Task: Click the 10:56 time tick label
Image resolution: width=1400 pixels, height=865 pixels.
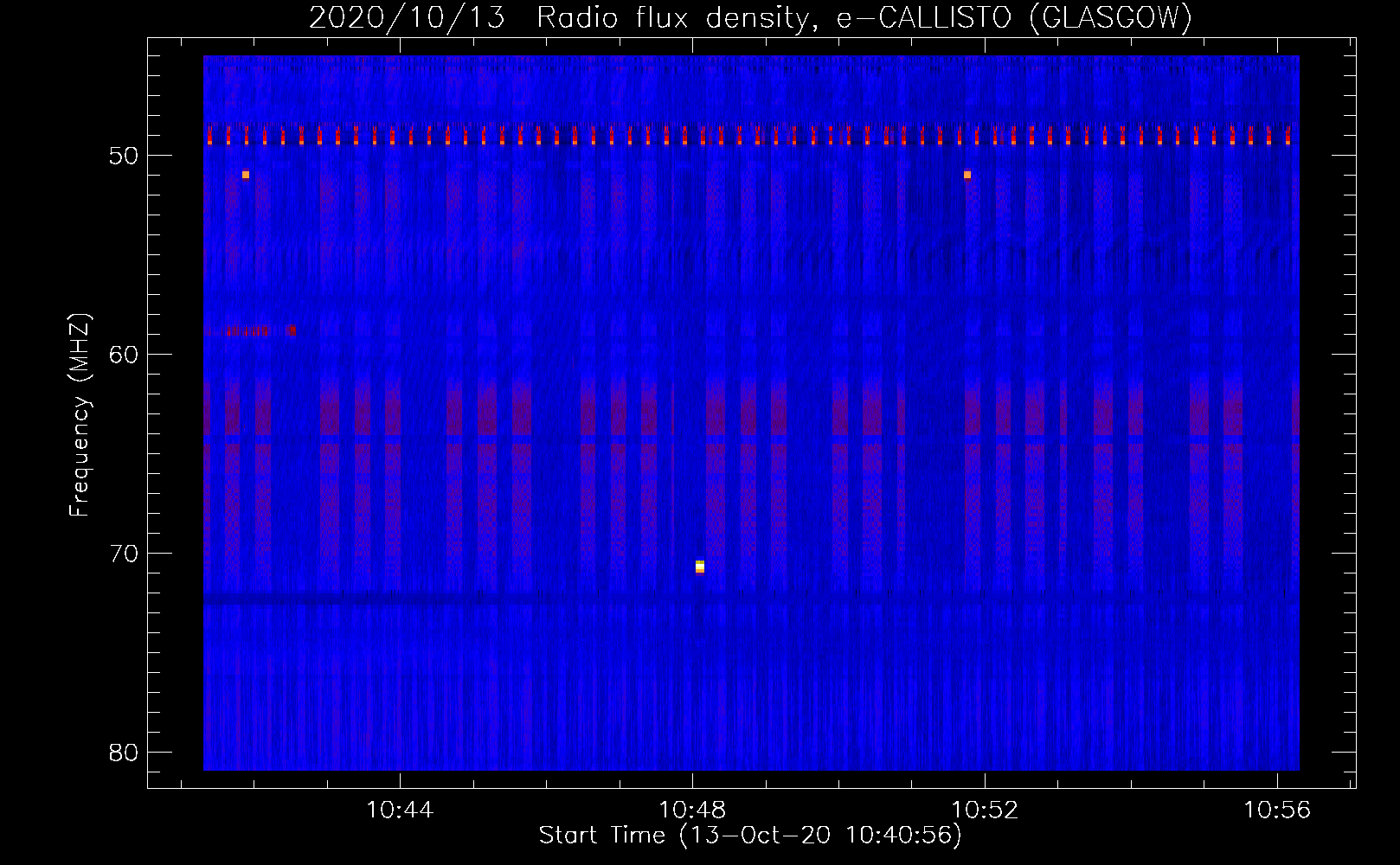Action: click(1277, 811)
